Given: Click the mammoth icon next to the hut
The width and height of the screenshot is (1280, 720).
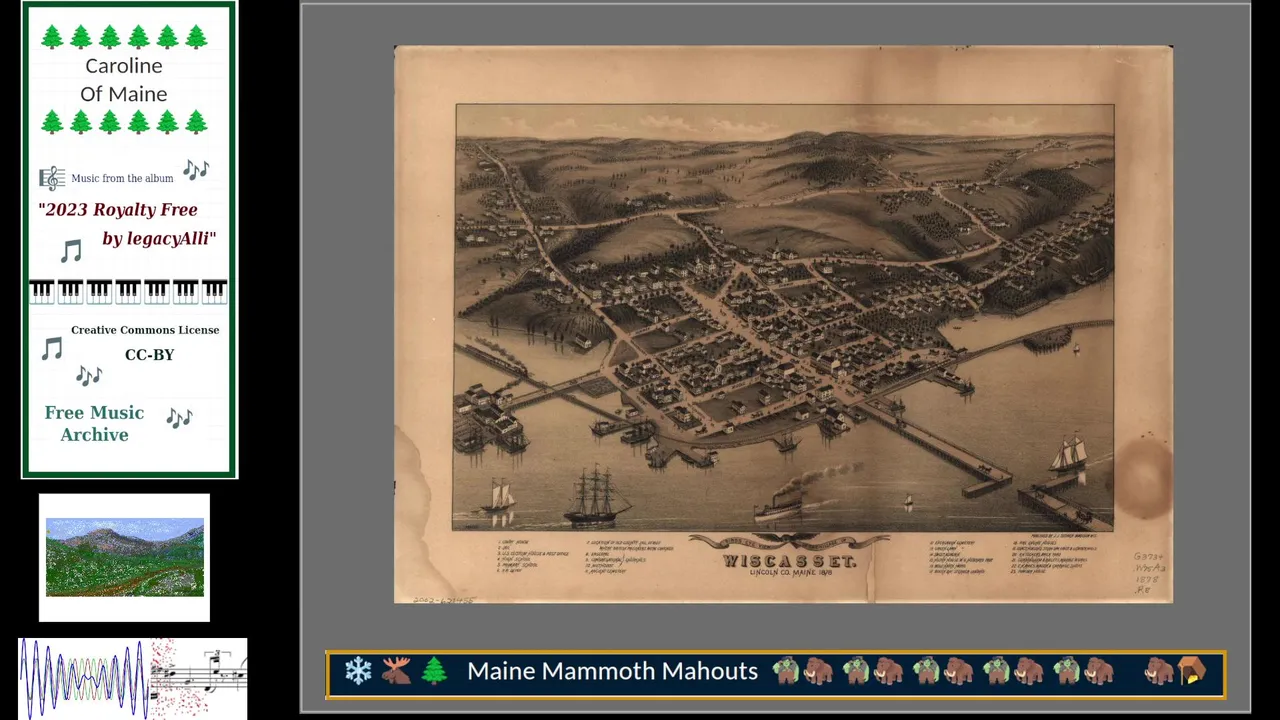Looking at the screenshot, I should pos(1160,671).
